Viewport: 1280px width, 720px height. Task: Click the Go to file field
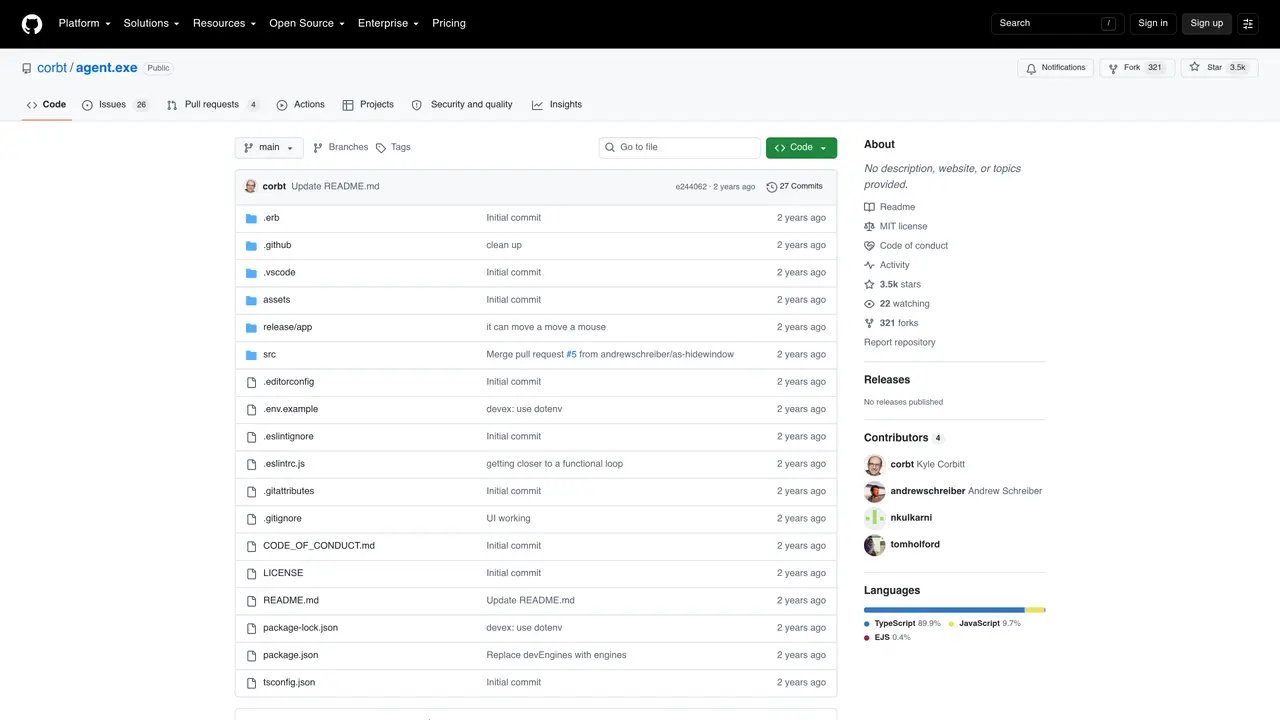680,148
